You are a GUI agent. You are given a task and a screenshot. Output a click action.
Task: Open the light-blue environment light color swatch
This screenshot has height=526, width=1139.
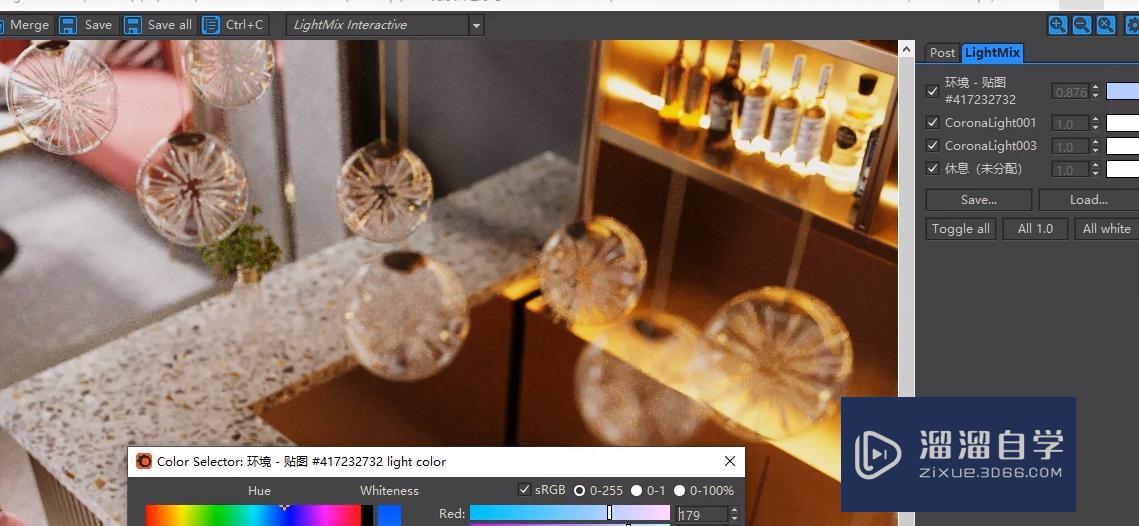[x=1122, y=92]
